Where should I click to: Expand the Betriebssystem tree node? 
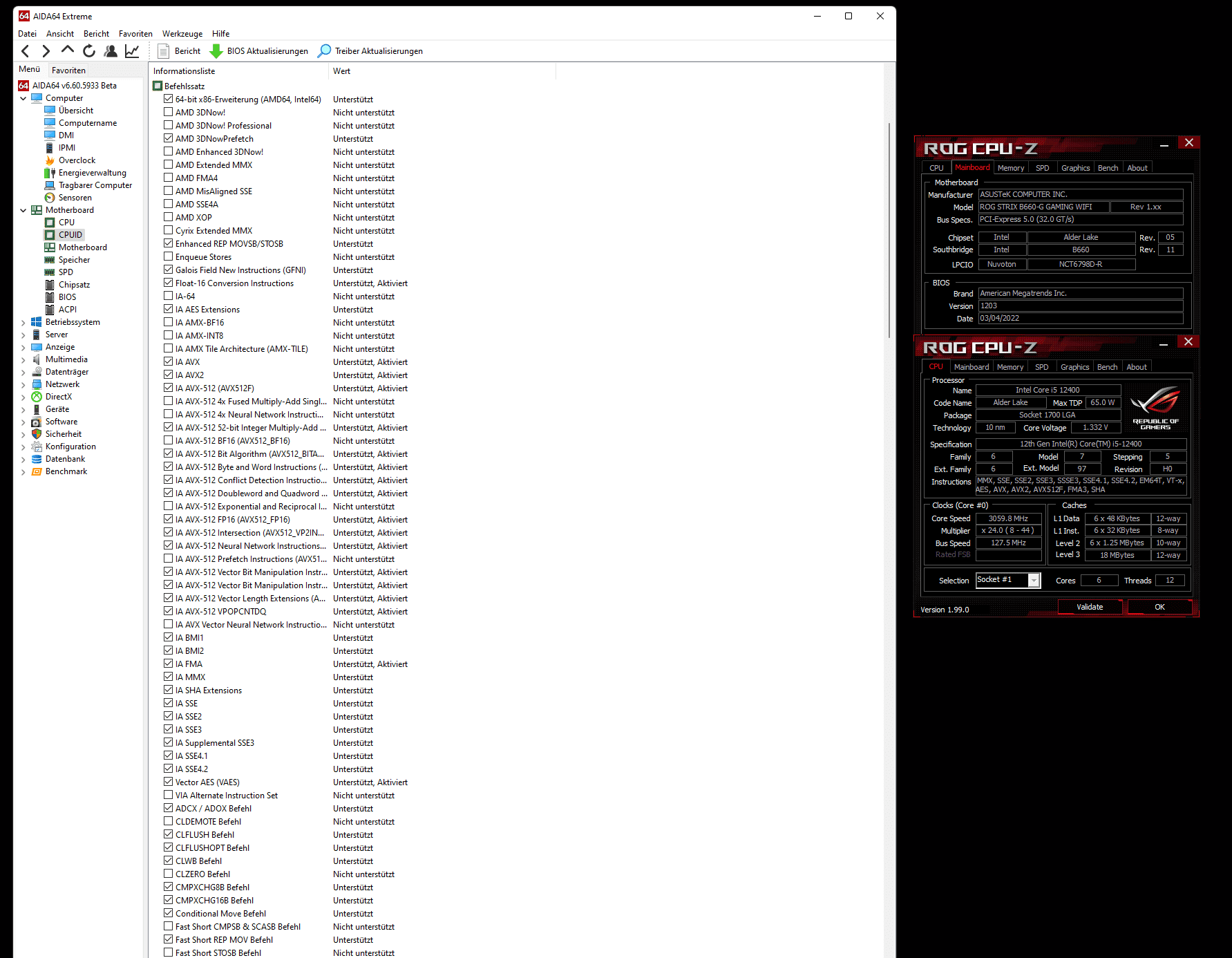coord(23,322)
